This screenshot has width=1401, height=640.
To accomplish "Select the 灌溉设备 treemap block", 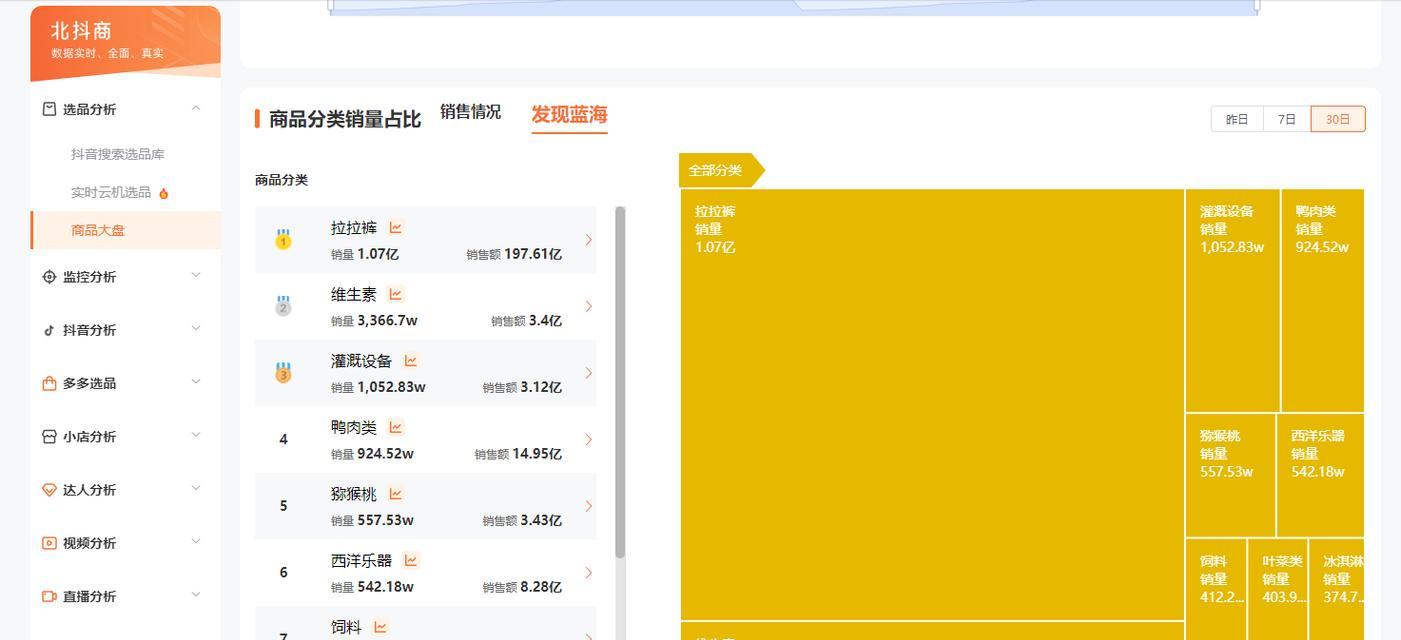I will coord(1233,300).
